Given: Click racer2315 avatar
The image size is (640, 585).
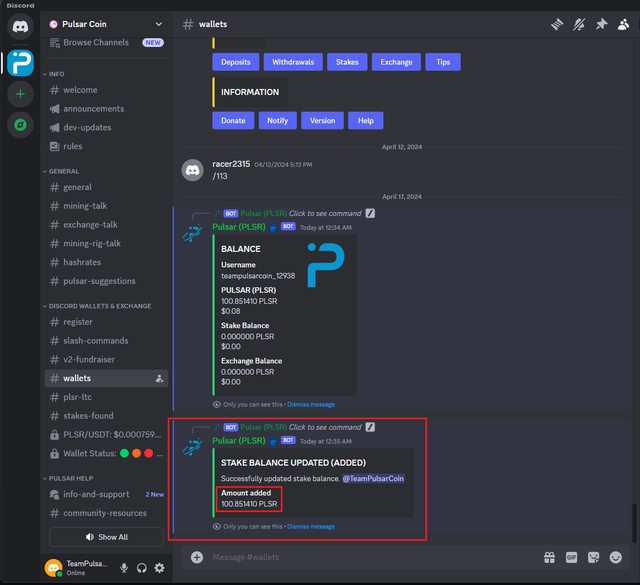Looking at the screenshot, I should coord(192,170).
